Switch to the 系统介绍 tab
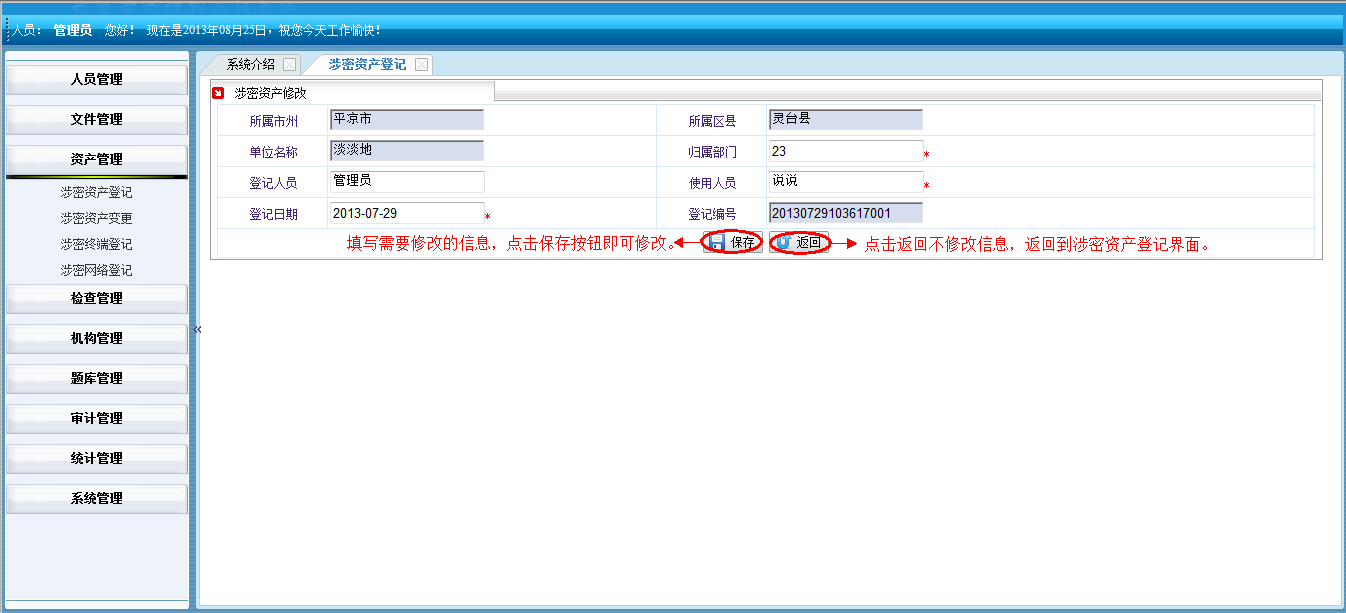This screenshot has width=1346, height=613. coord(250,64)
